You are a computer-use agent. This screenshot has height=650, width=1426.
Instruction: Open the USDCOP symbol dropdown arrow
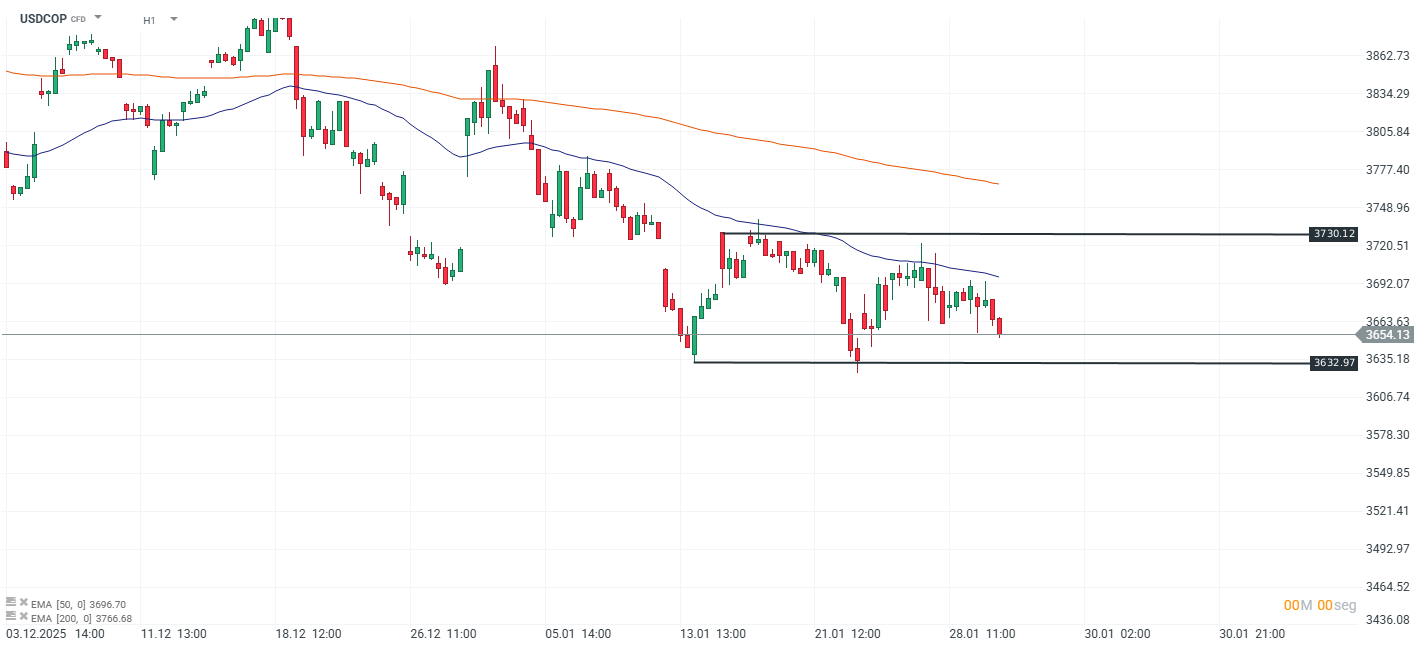[x=98, y=18]
